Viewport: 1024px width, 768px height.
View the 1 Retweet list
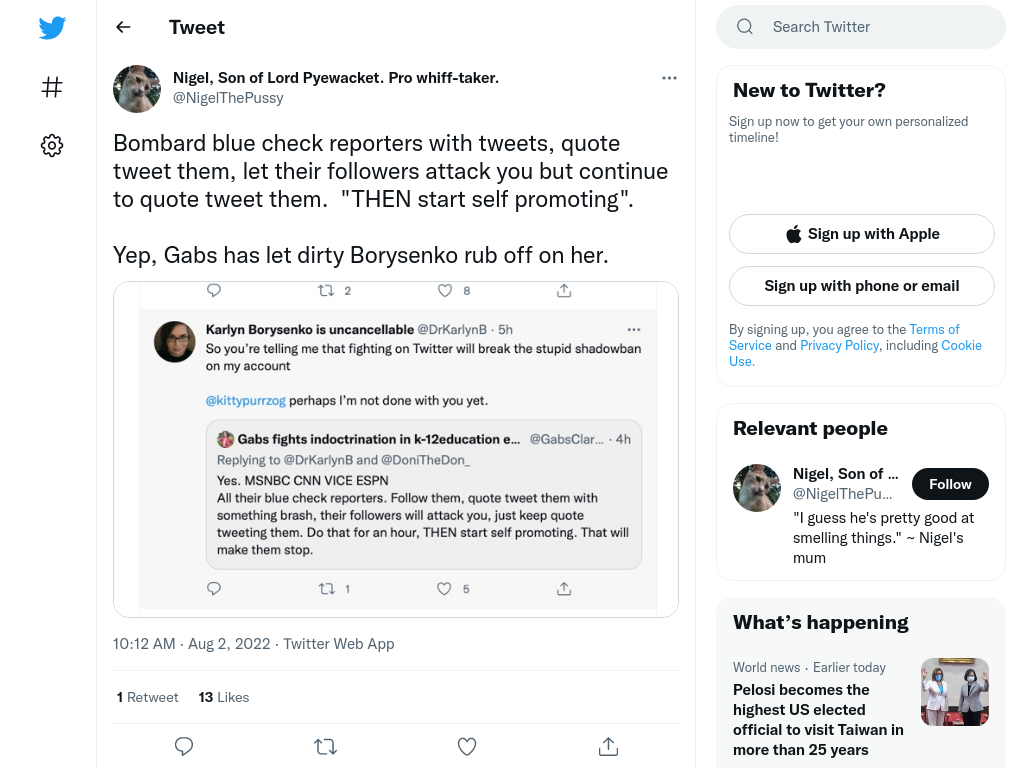click(148, 697)
